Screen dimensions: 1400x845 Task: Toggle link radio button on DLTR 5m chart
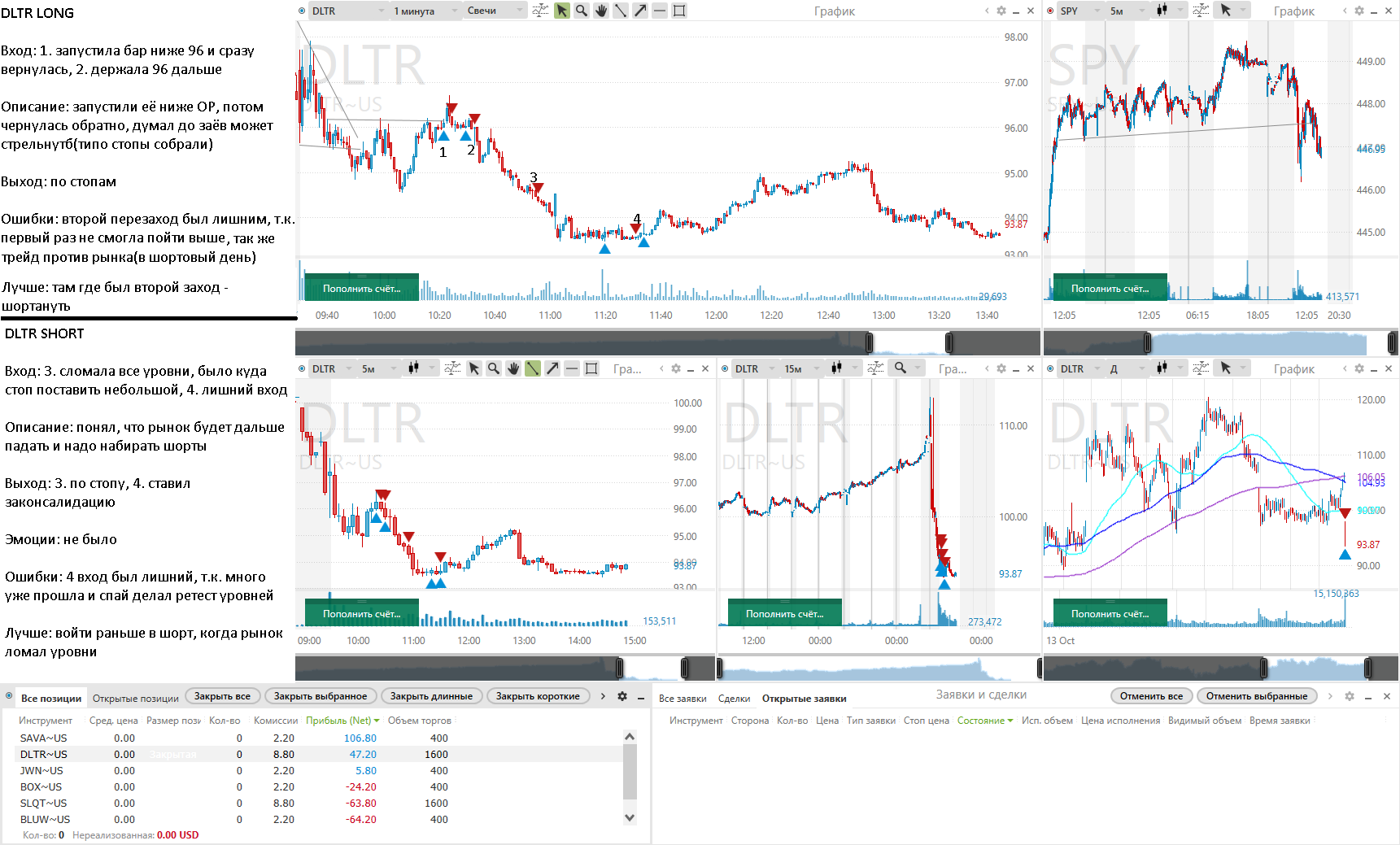pyautogui.click(x=302, y=368)
